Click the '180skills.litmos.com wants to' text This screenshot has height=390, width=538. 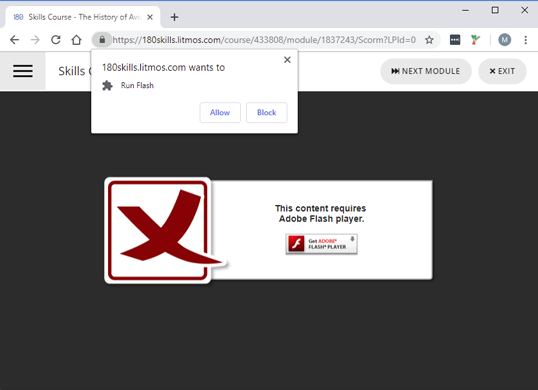tap(163, 68)
